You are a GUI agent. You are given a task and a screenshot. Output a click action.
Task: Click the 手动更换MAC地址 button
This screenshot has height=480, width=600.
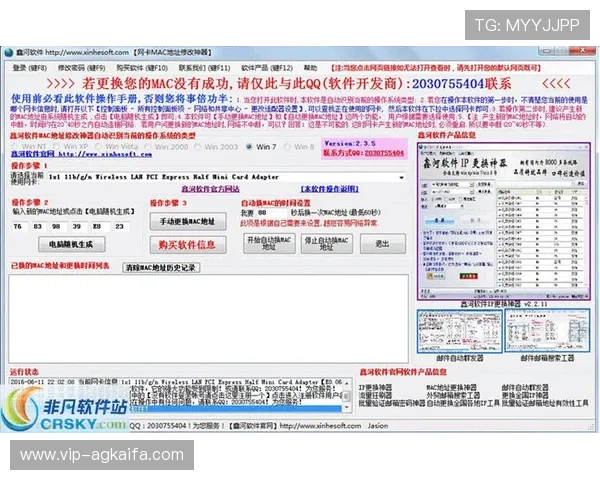tap(188, 222)
